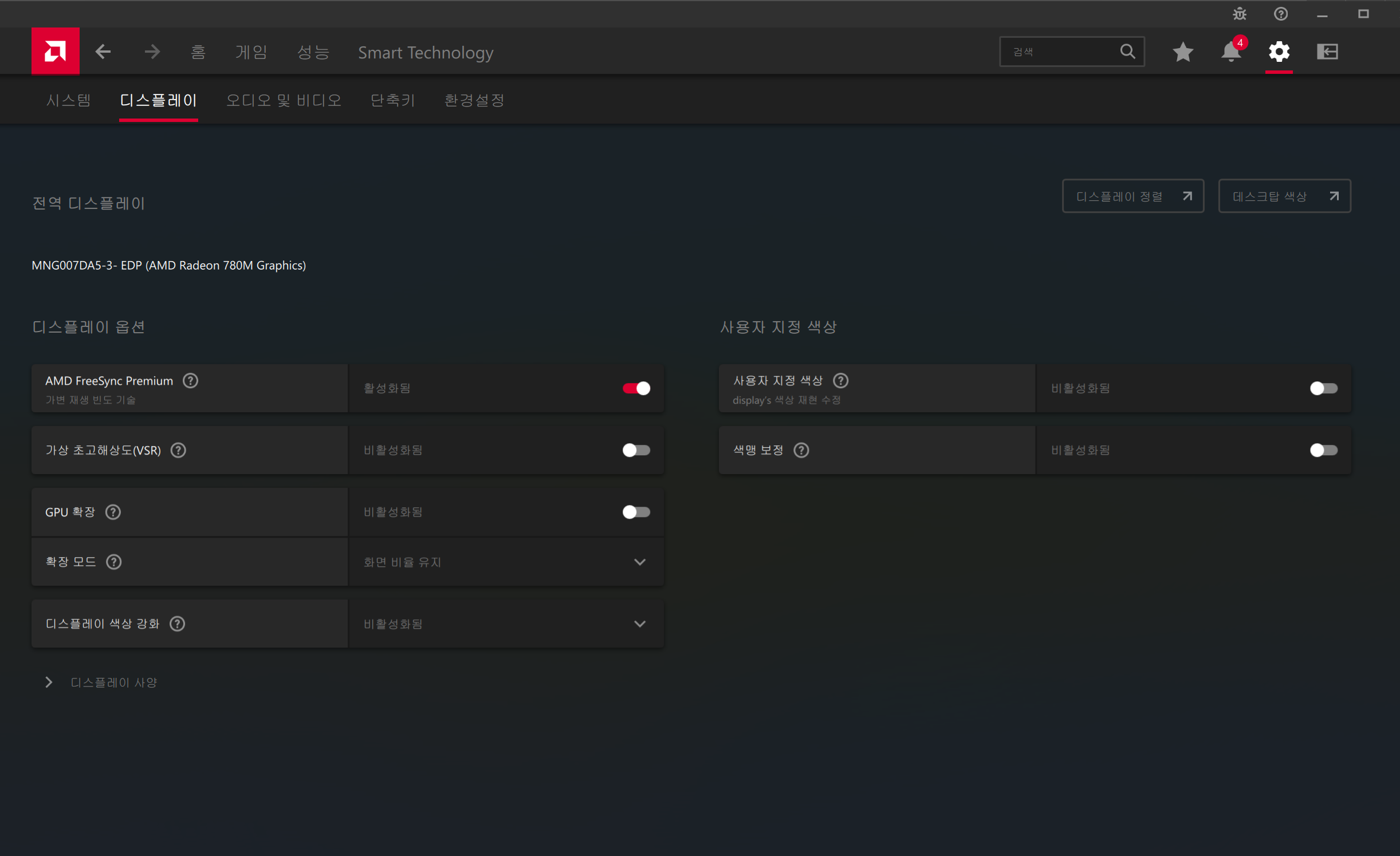Show help for 사용자 지정 색상
Viewport: 1400px width, 856px height.
[x=841, y=381]
